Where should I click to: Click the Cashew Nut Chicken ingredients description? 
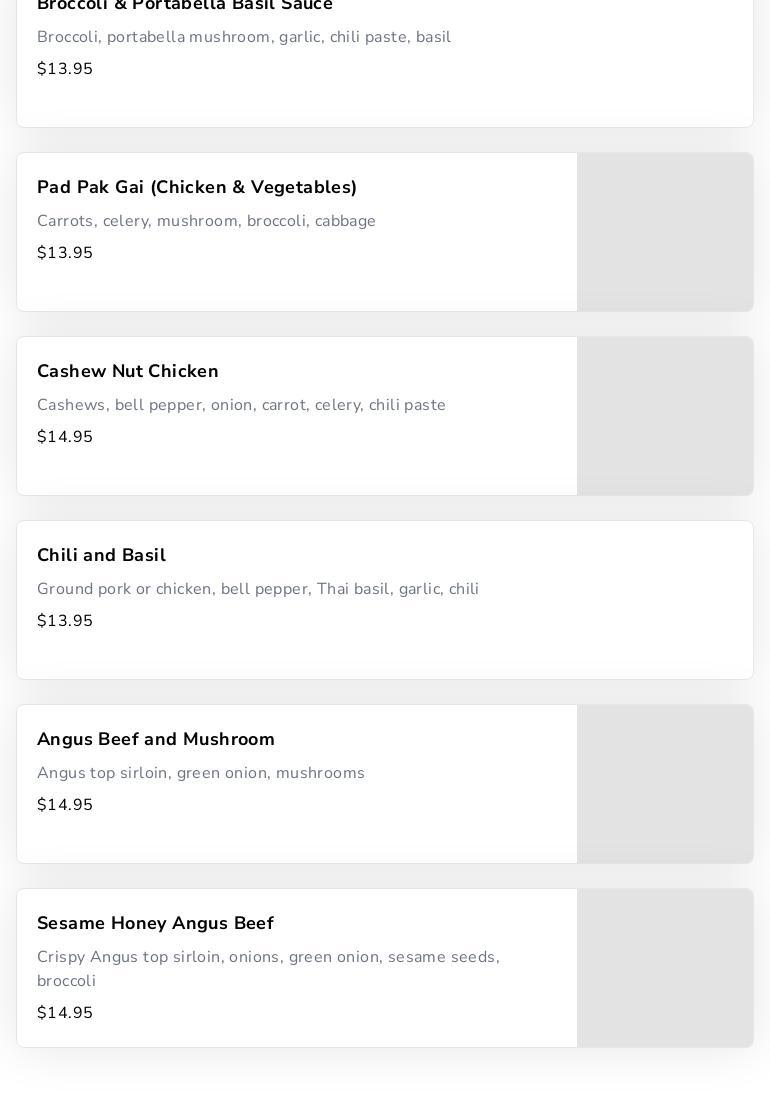pyautogui.click(x=242, y=406)
